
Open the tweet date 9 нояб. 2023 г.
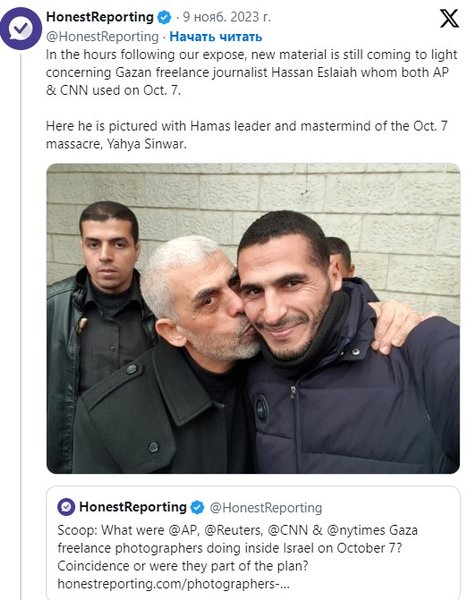(227, 17)
